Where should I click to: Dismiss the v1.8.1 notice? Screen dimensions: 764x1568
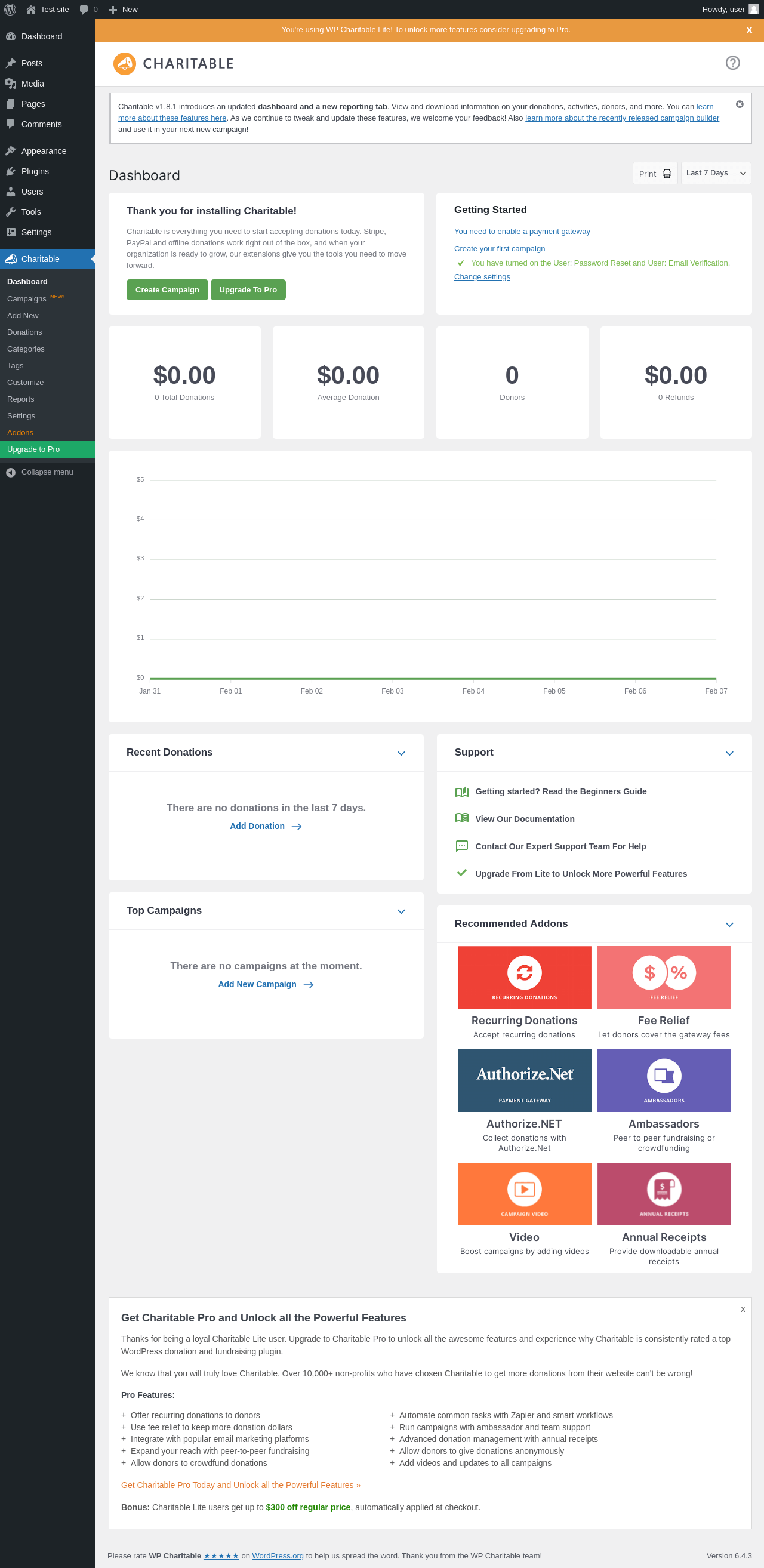(x=739, y=104)
